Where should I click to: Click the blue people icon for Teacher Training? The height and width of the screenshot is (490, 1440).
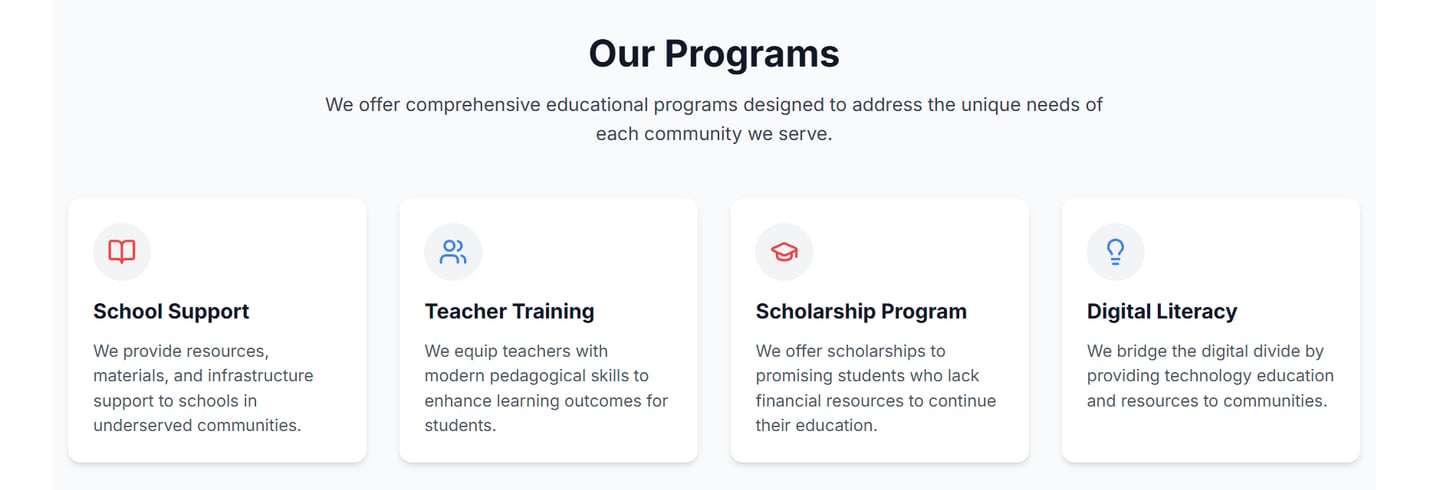pos(453,252)
